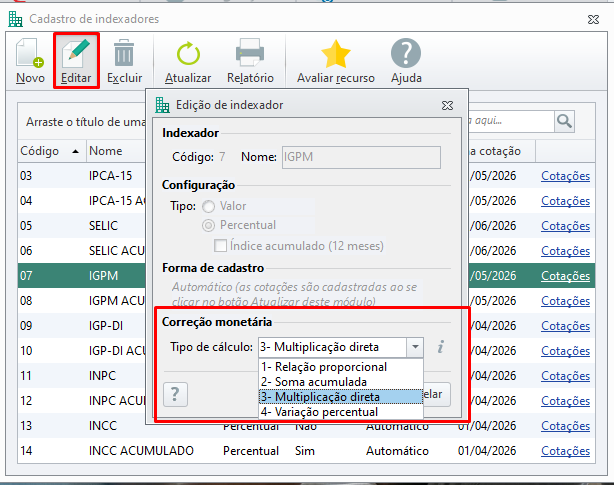The height and width of the screenshot is (485, 614).
Task: Select the INCC ACUMULADO row name
Action: [x=141, y=451]
